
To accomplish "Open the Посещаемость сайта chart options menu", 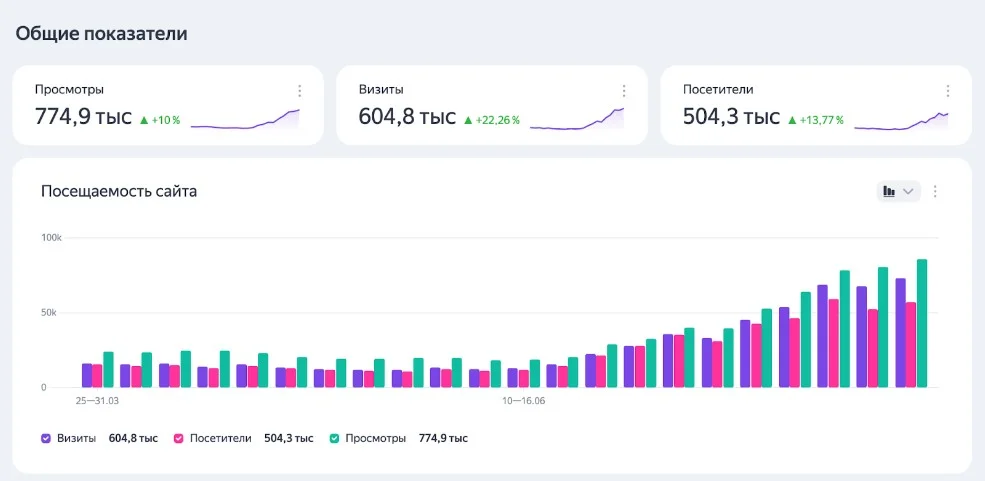I will pos(935,192).
